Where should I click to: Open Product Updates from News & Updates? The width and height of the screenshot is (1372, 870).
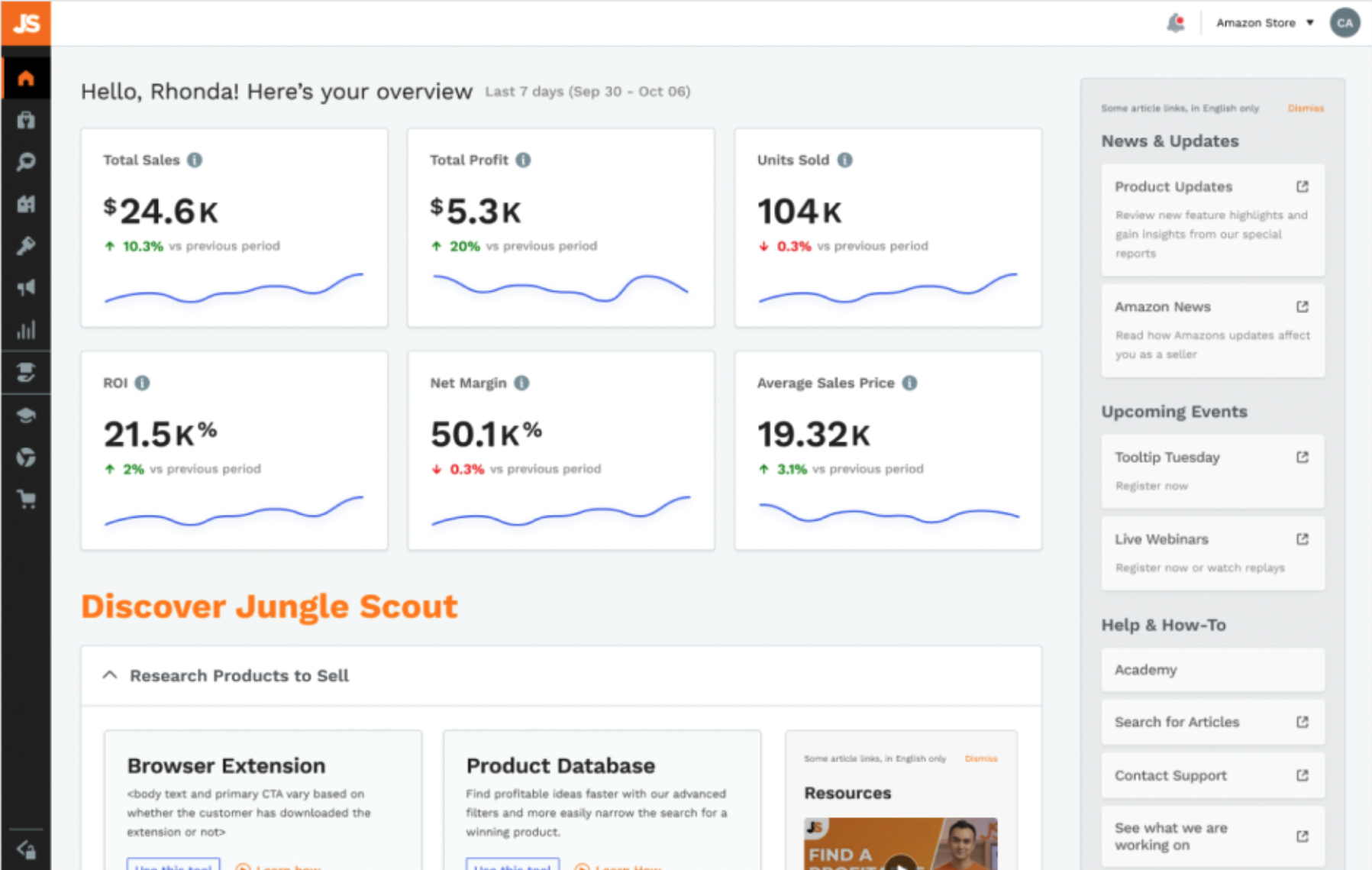tap(1173, 186)
